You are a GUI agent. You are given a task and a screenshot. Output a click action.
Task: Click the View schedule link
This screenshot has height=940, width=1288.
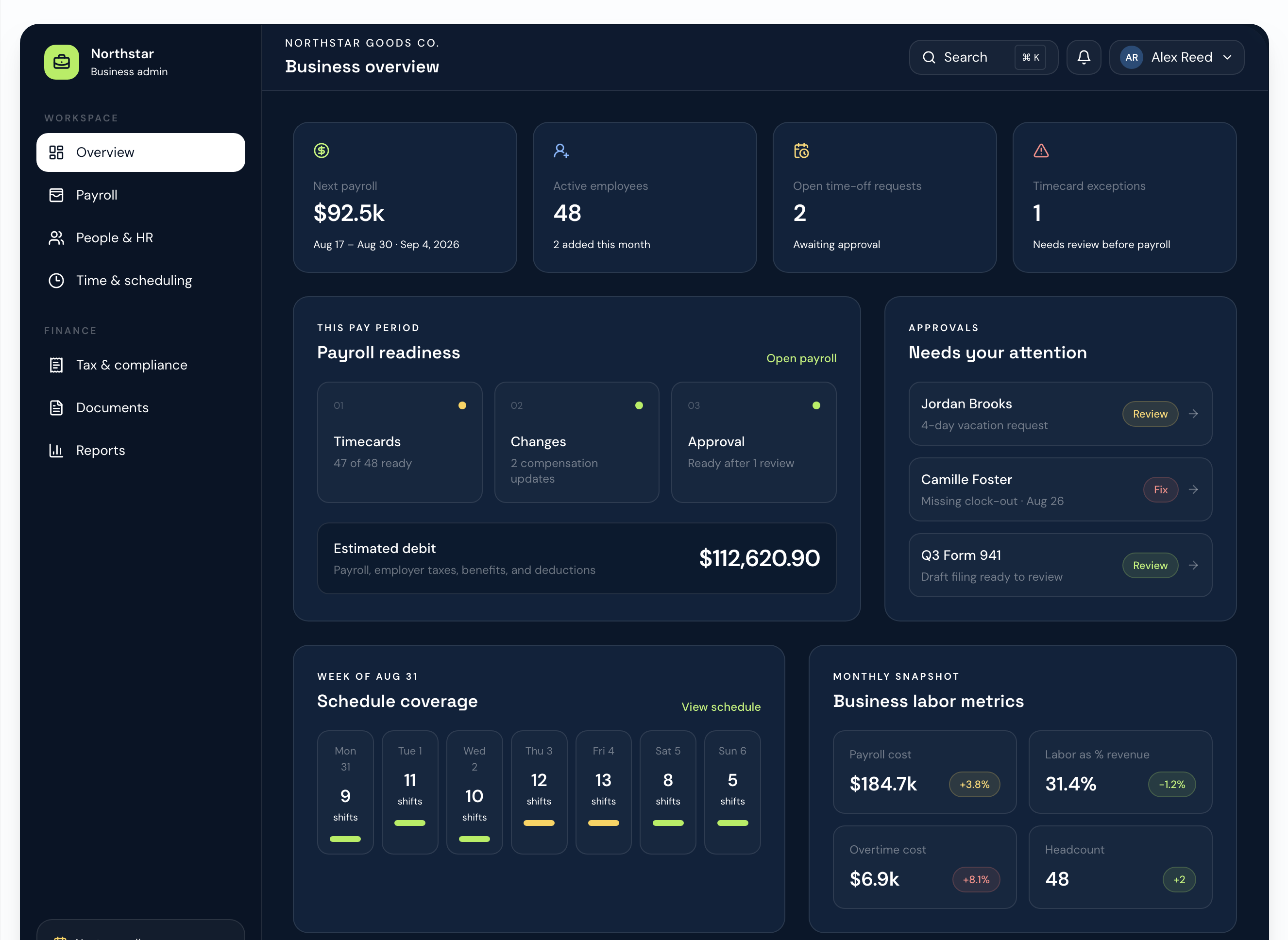coord(721,707)
